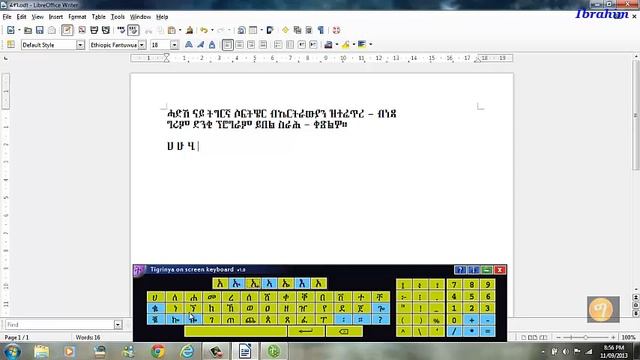Viewport: 640px width, 360px height.
Task: Open the Navigator icon
Action: [x=285, y=30]
